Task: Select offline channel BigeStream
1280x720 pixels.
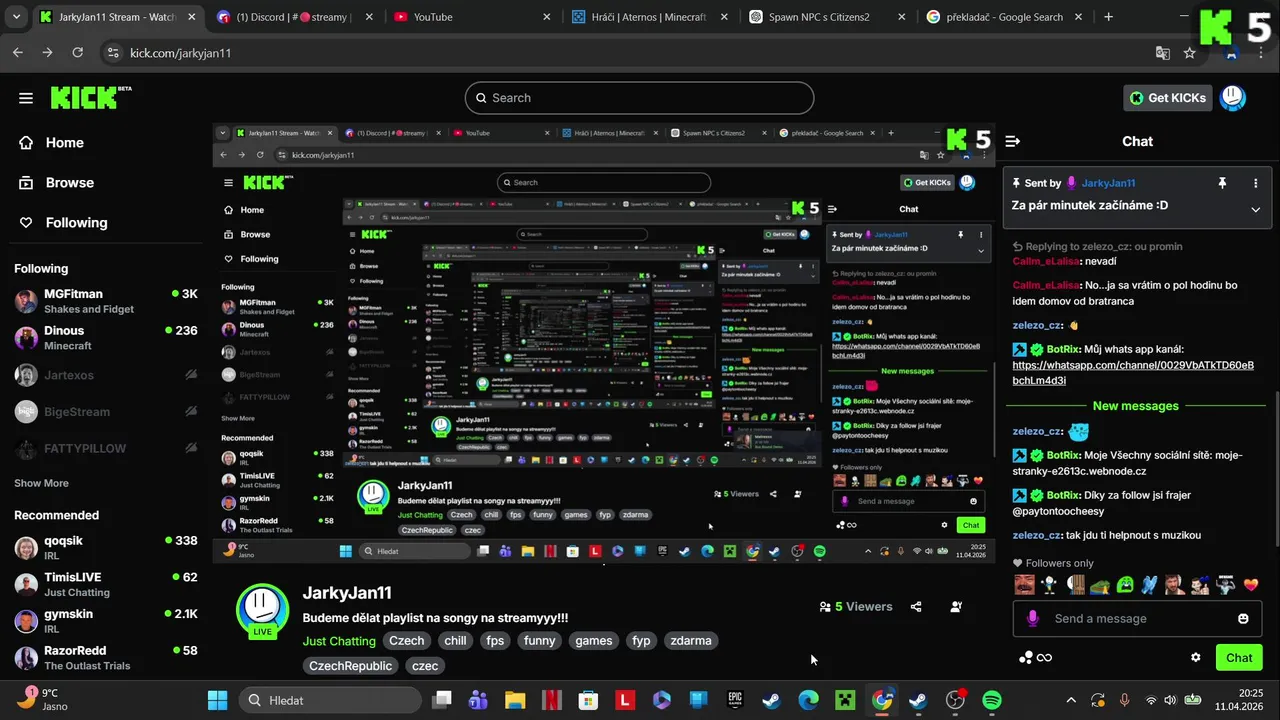Action: [x=106, y=412]
